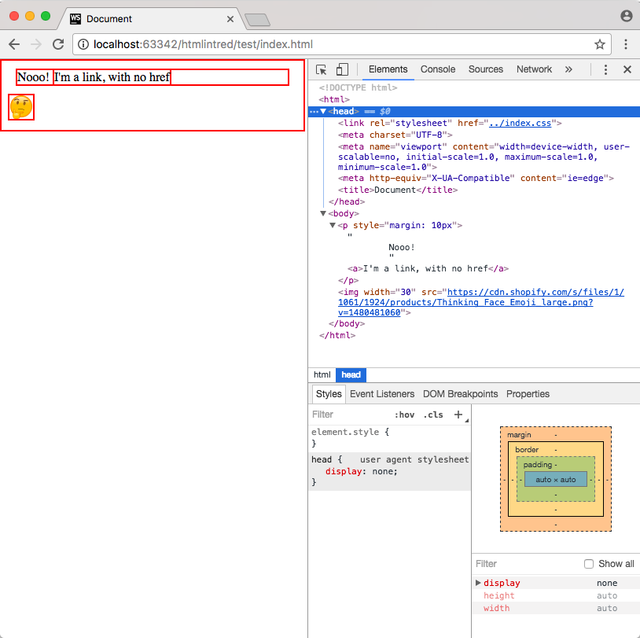The image size is (640, 638).
Task: Switch to the Console tab
Action: 438,69
